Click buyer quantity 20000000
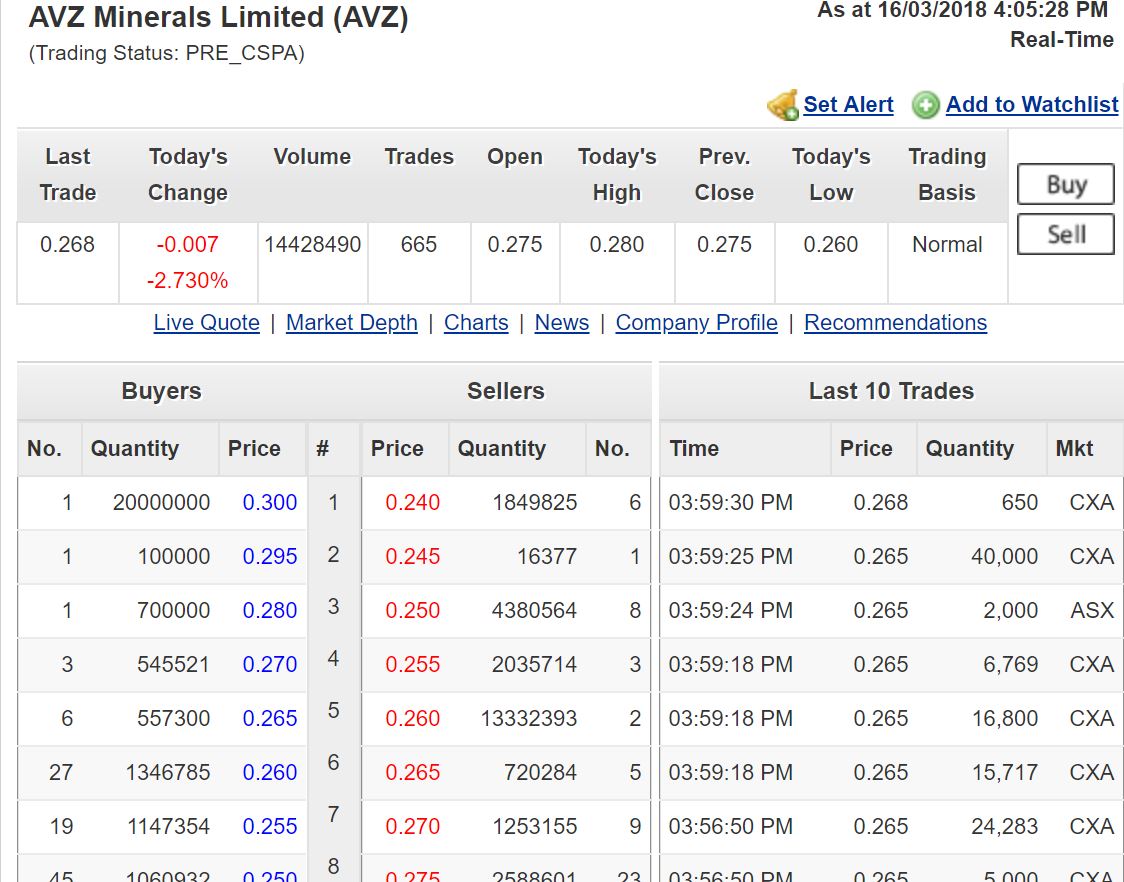 [161, 503]
